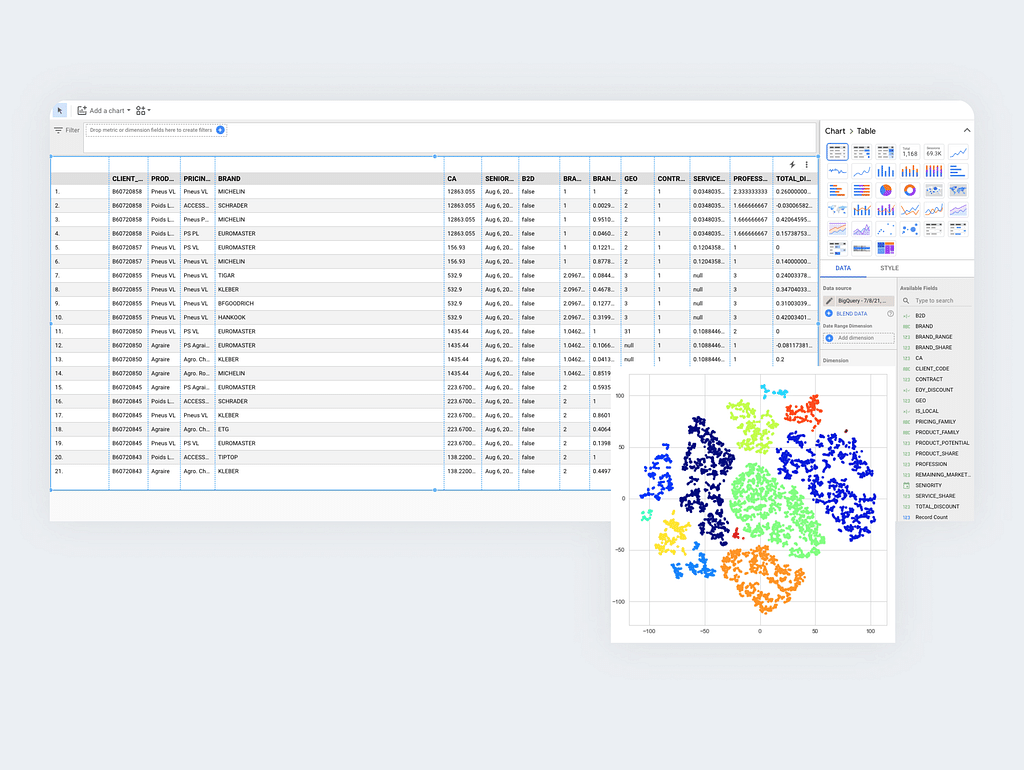Viewport: 1024px width, 770px height.
Task: Switch to the DATA tab
Action: (x=843, y=268)
